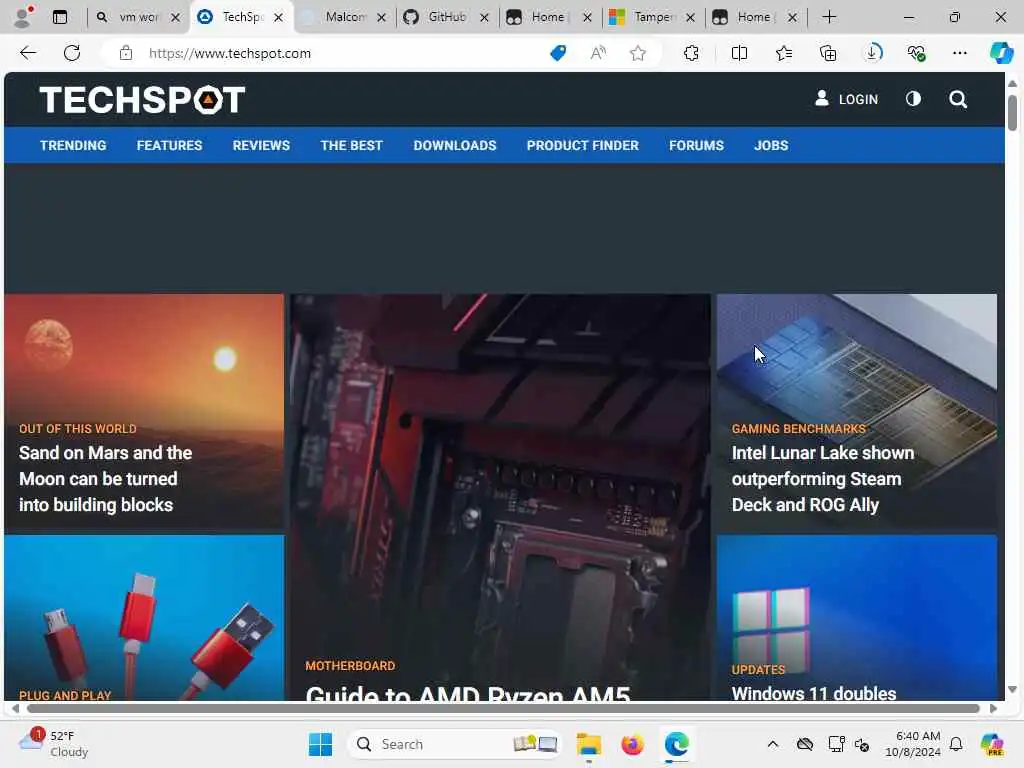
Task: Open notifications bell in taskbar
Action: click(x=956, y=744)
